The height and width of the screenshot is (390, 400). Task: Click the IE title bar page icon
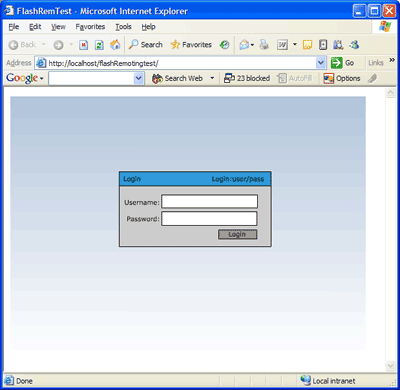[9, 11]
